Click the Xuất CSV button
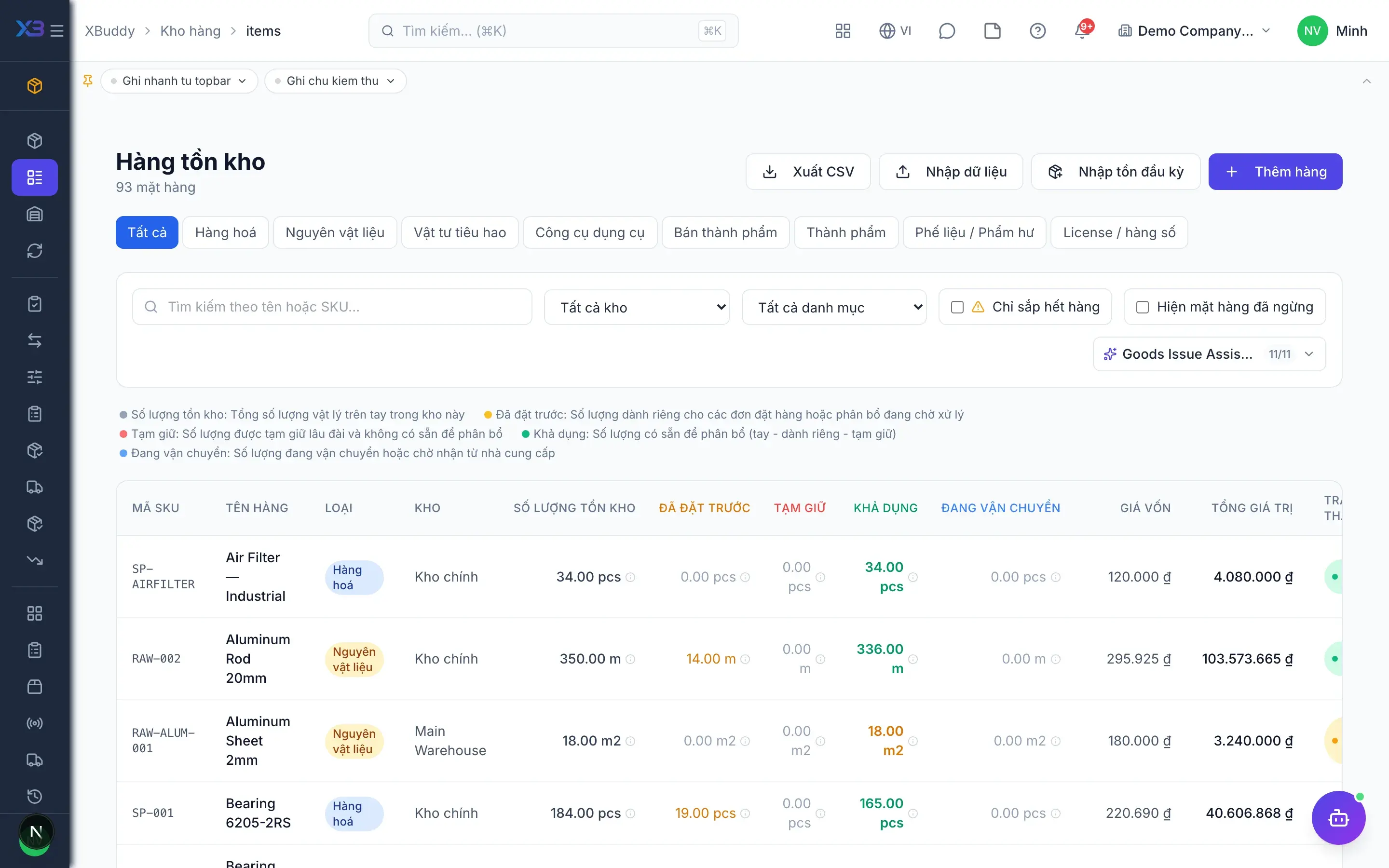The height and width of the screenshot is (868, 1389). (x=808, y=172)
